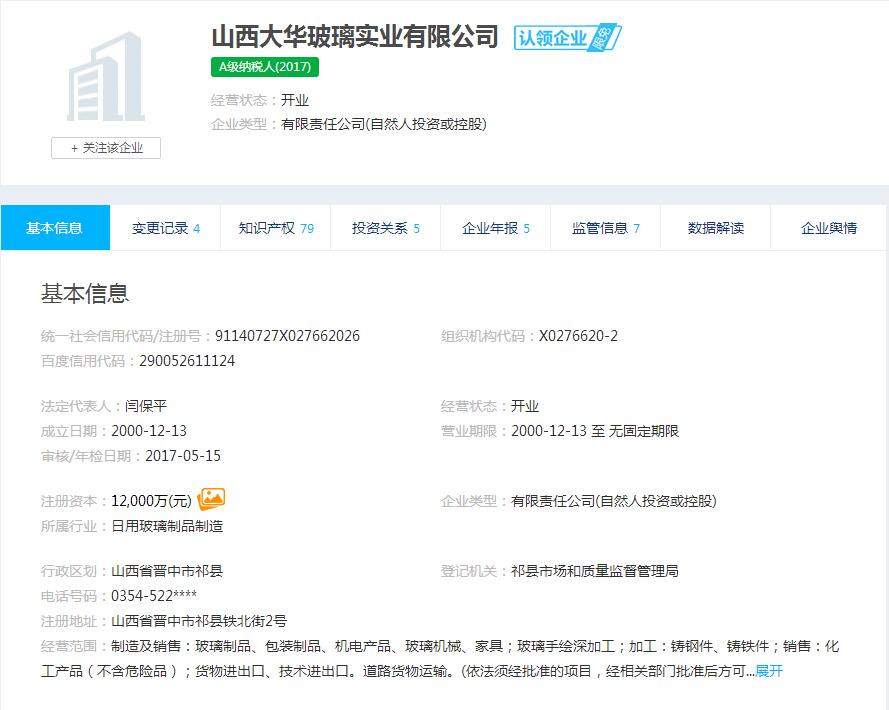Click administrative region 山西省晋中市祁县

click(x=167, y=571)
